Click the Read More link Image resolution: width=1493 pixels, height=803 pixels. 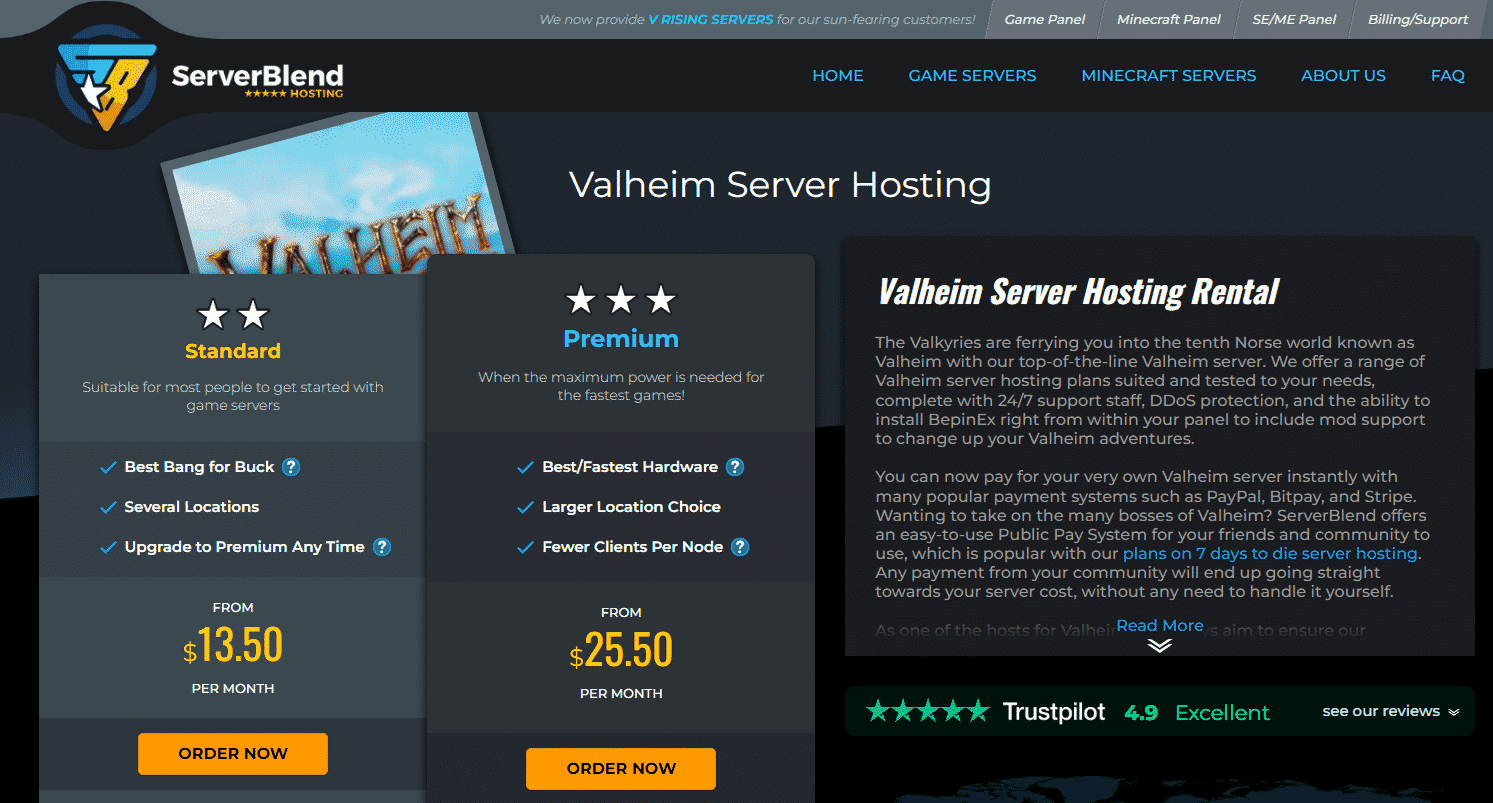point(1160,626)
